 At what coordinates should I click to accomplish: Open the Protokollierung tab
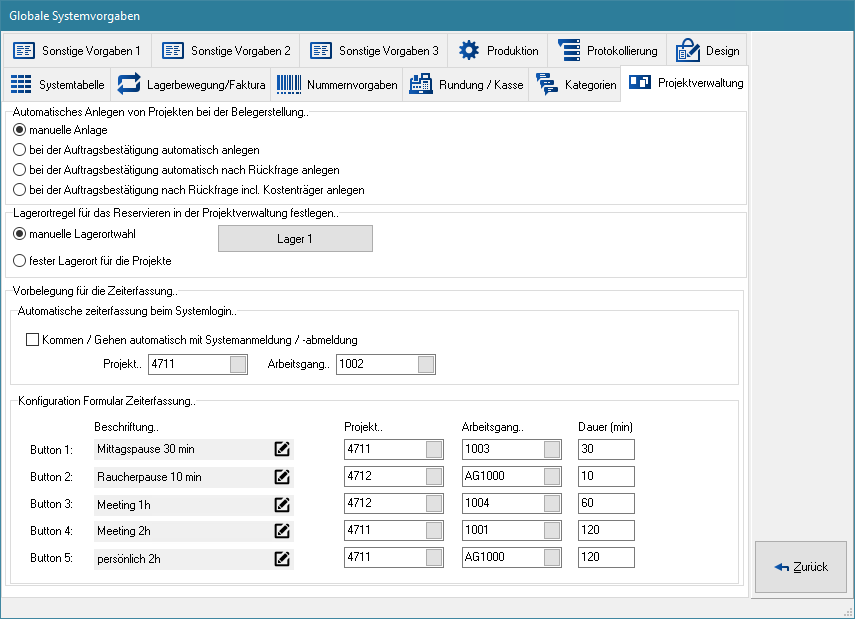coord(607,50)
